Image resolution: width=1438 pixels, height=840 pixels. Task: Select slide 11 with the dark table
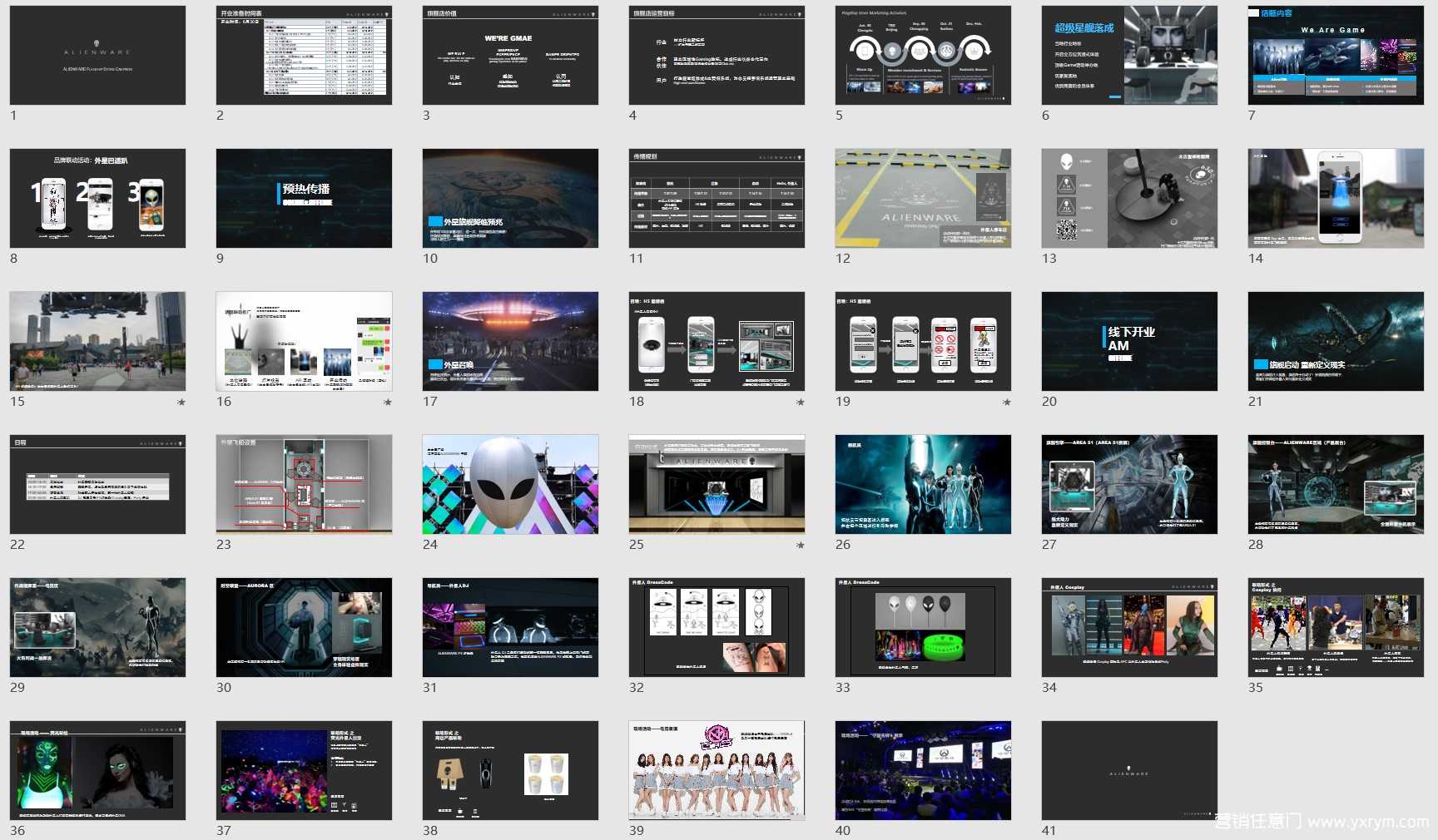point(717,198)
